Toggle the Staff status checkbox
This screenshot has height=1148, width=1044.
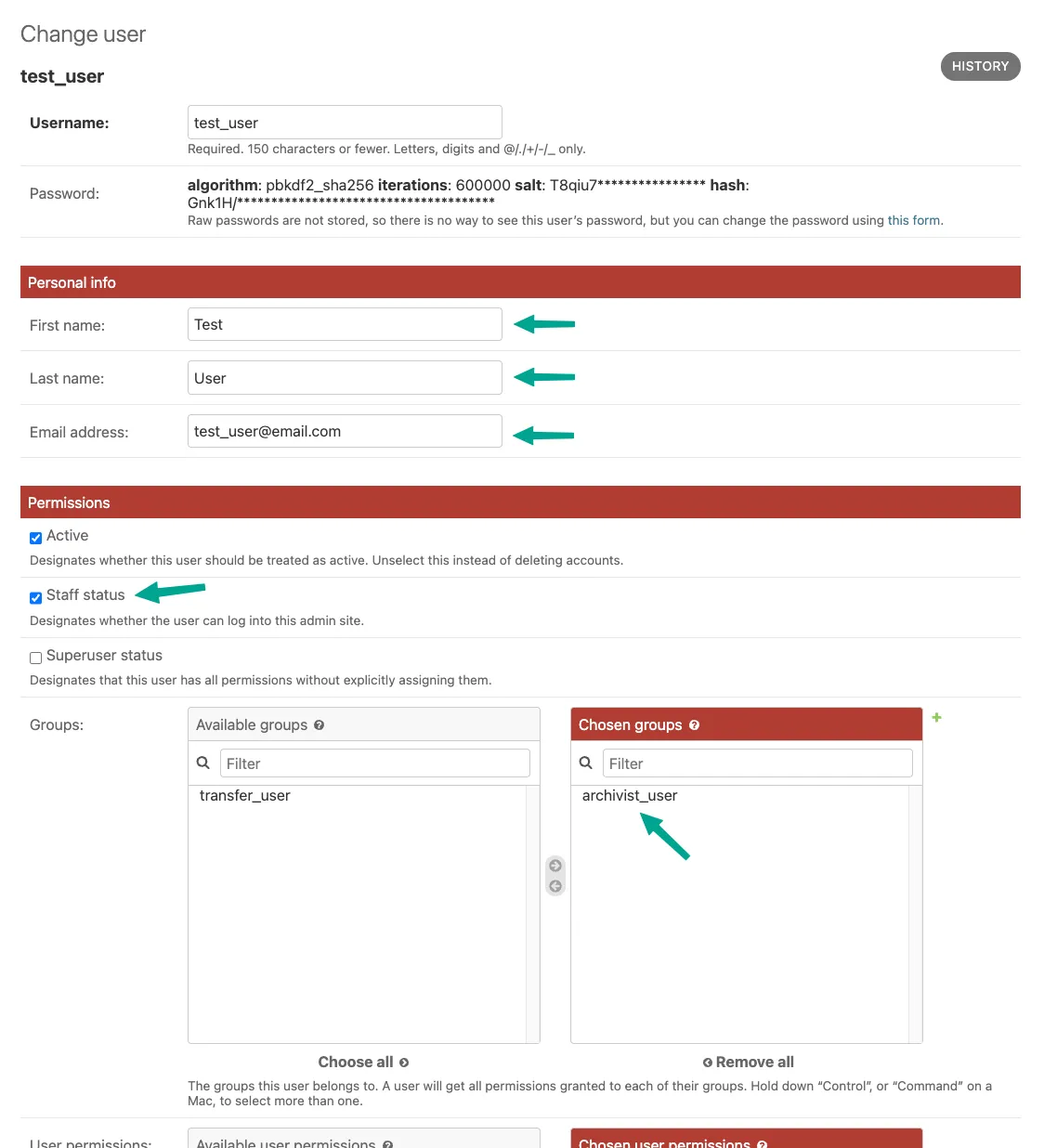(x=35, y=597)
